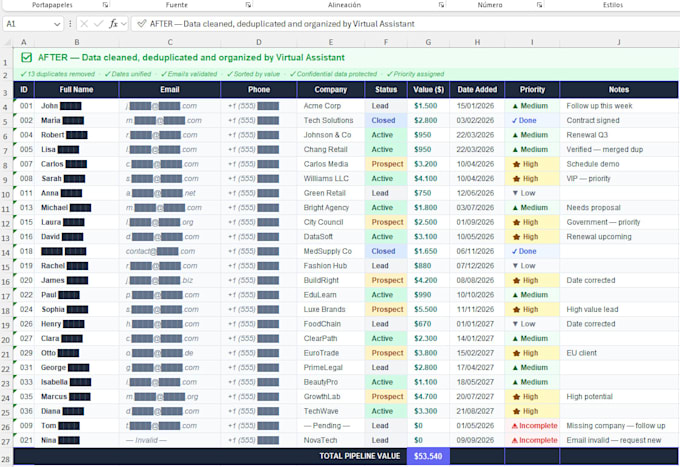Select 'Needs proposal' note cell
680x467 pixels.
click(619, 208)
